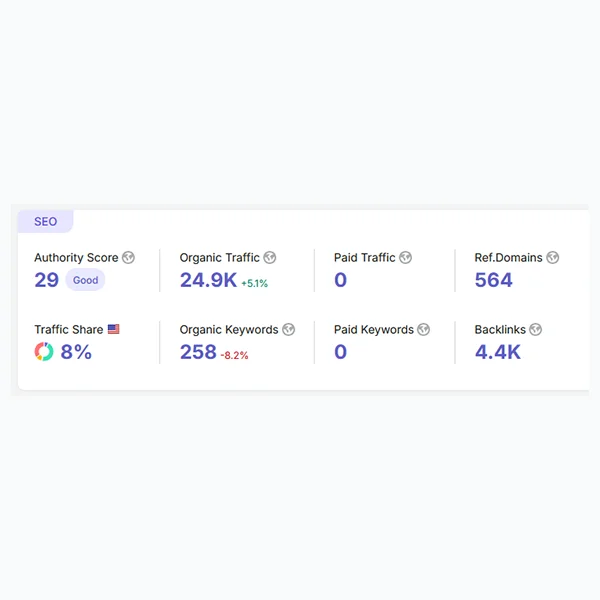The width and height of the screenshot is (600, 600).
Task: Click the US flag icon by Traffic Share
Action: pyautogui.click(x=113, y=329)
